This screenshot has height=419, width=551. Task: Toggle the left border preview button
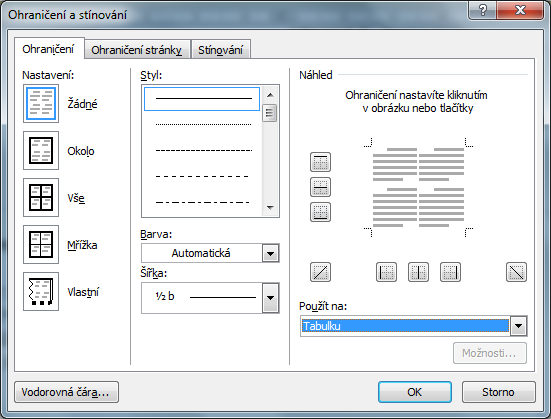(387, 272)
